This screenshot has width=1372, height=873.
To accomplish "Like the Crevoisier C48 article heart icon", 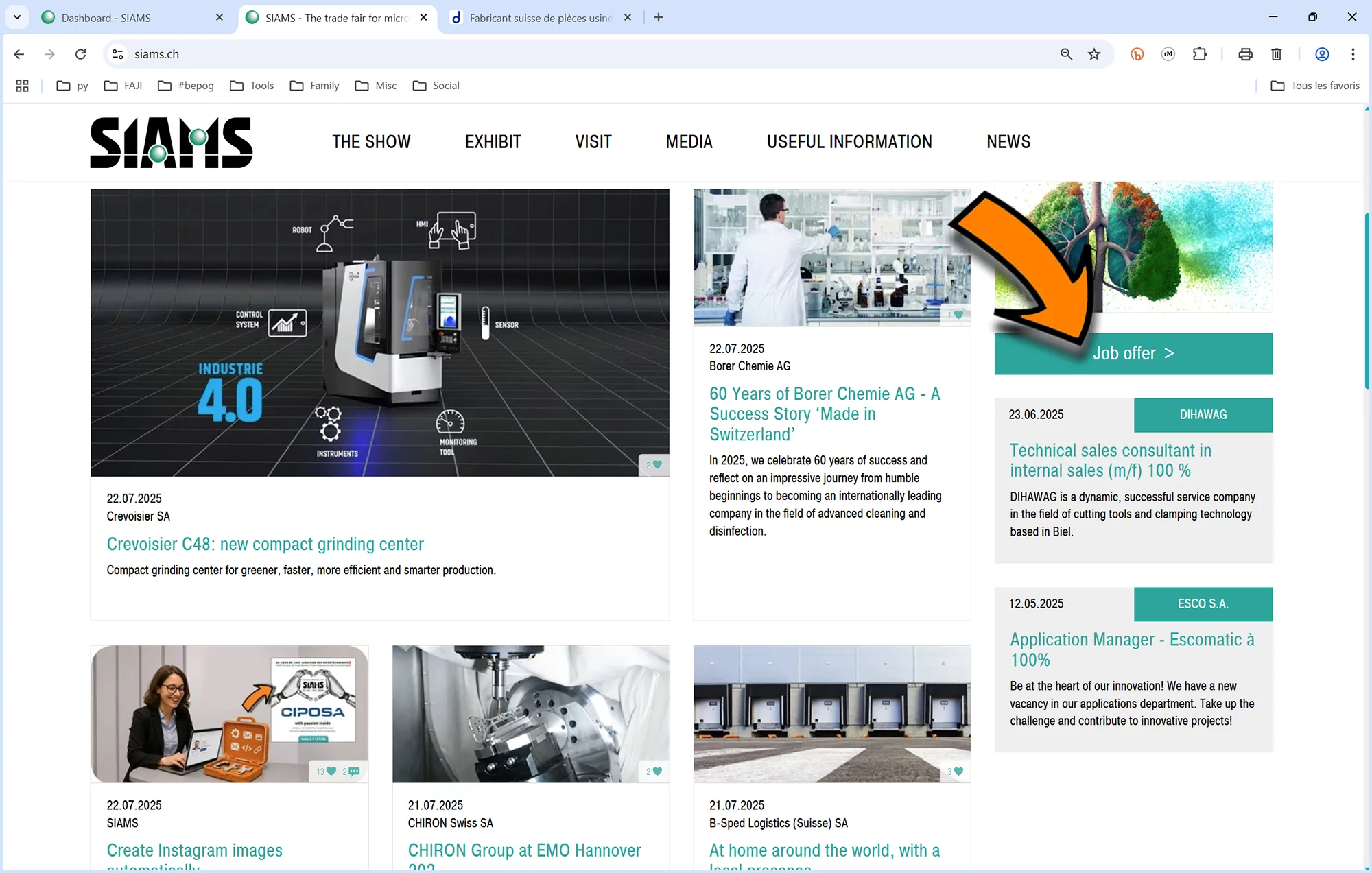I will [657, 465].
